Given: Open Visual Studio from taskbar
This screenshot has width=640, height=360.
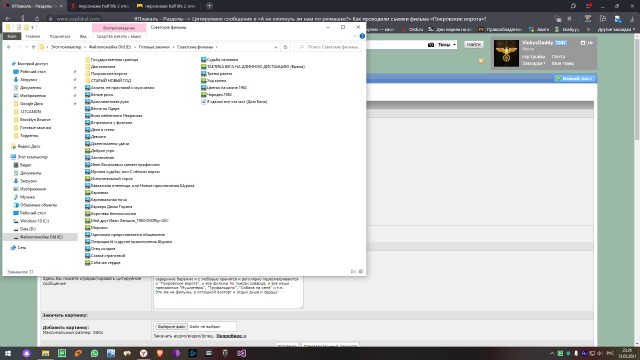Looking at the screenshot, I should click(242, 353).
